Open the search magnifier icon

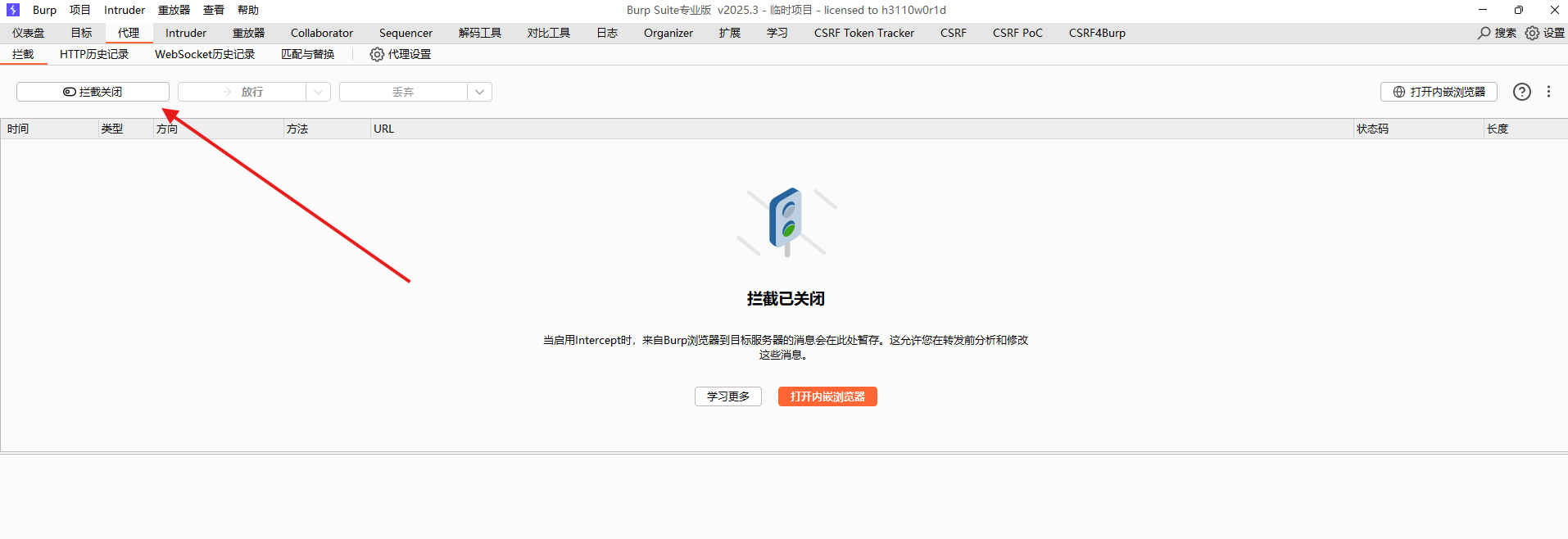[x=1484, y=33]
